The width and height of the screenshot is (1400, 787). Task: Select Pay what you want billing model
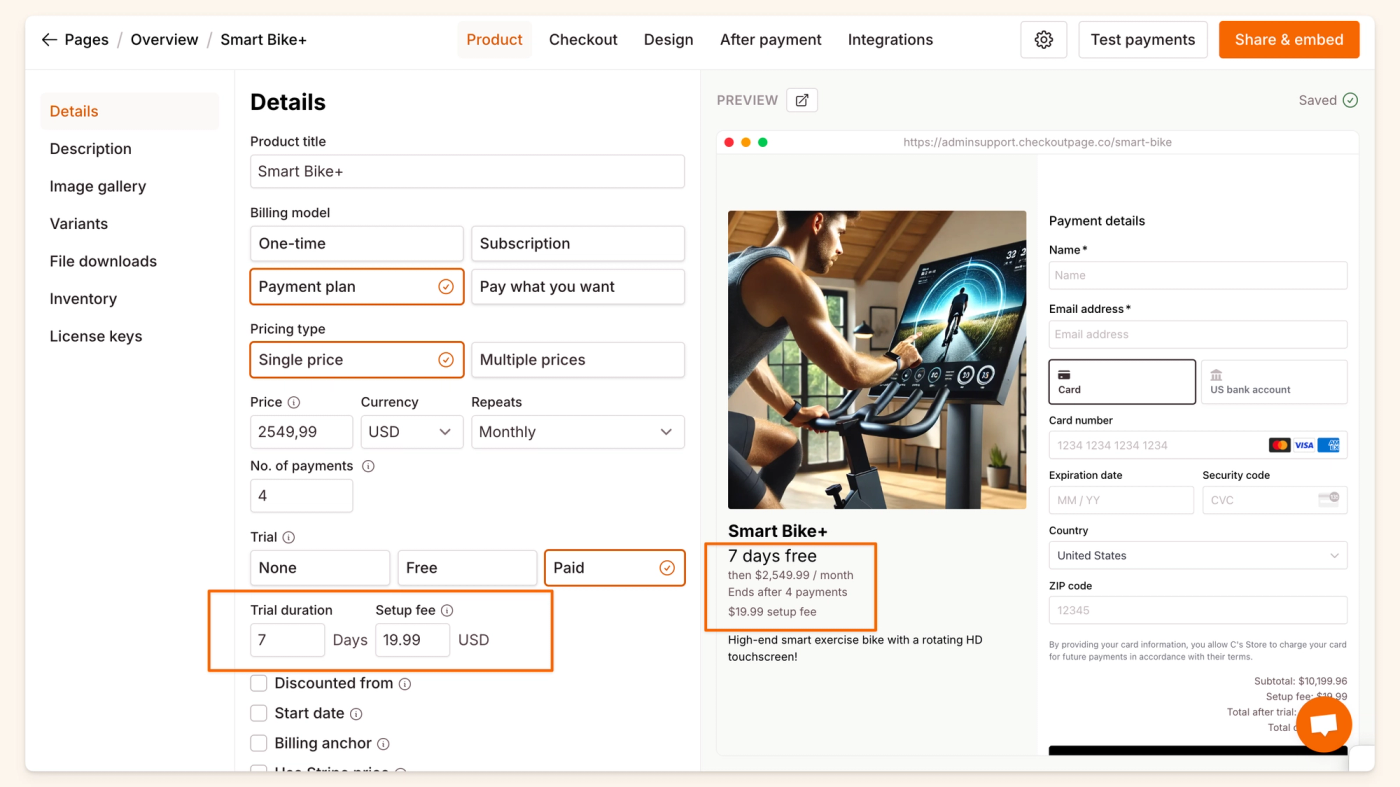[578, 287]
